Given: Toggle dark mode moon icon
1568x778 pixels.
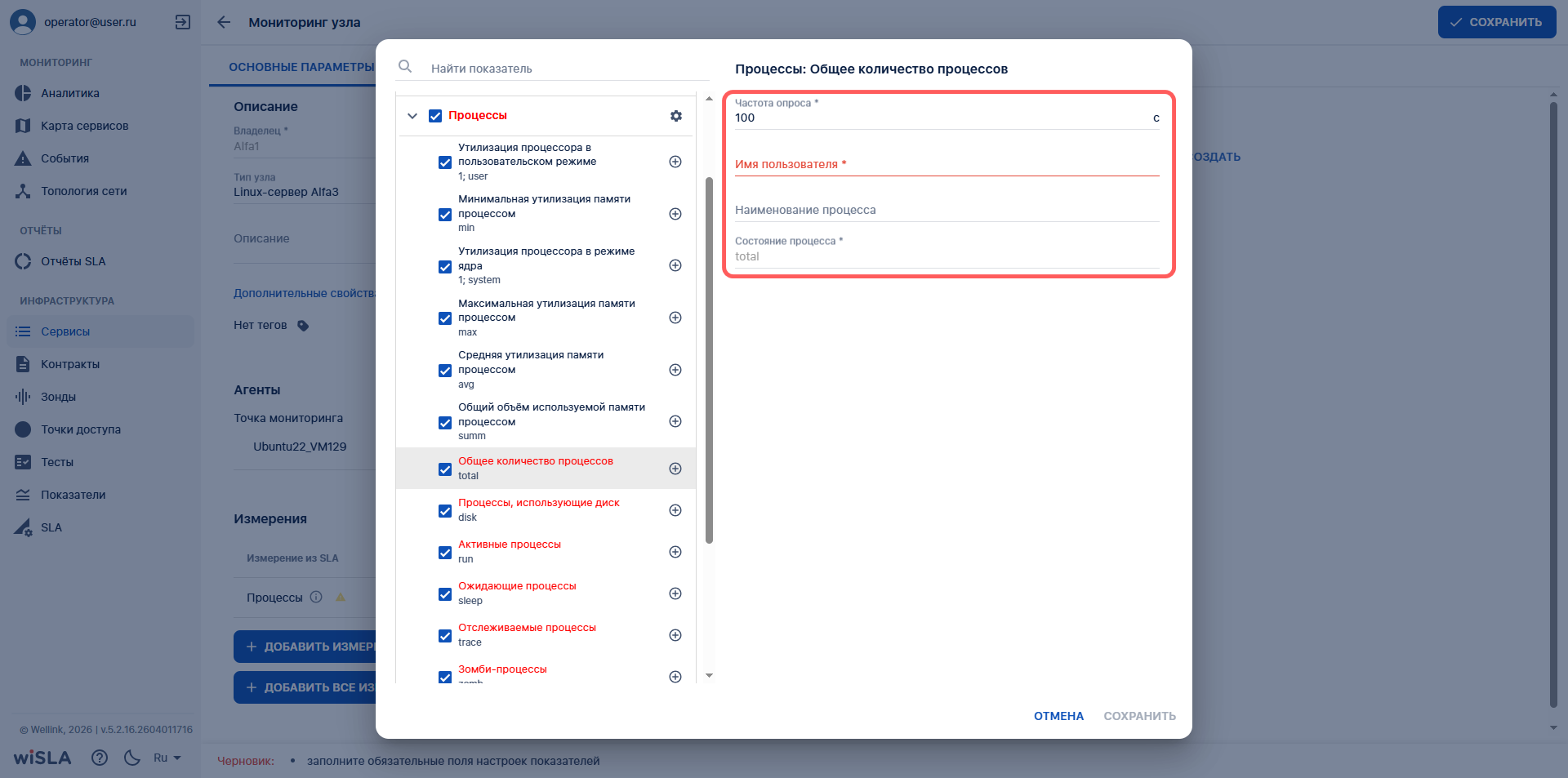Looking at the screenshot, I should [132, 758].
